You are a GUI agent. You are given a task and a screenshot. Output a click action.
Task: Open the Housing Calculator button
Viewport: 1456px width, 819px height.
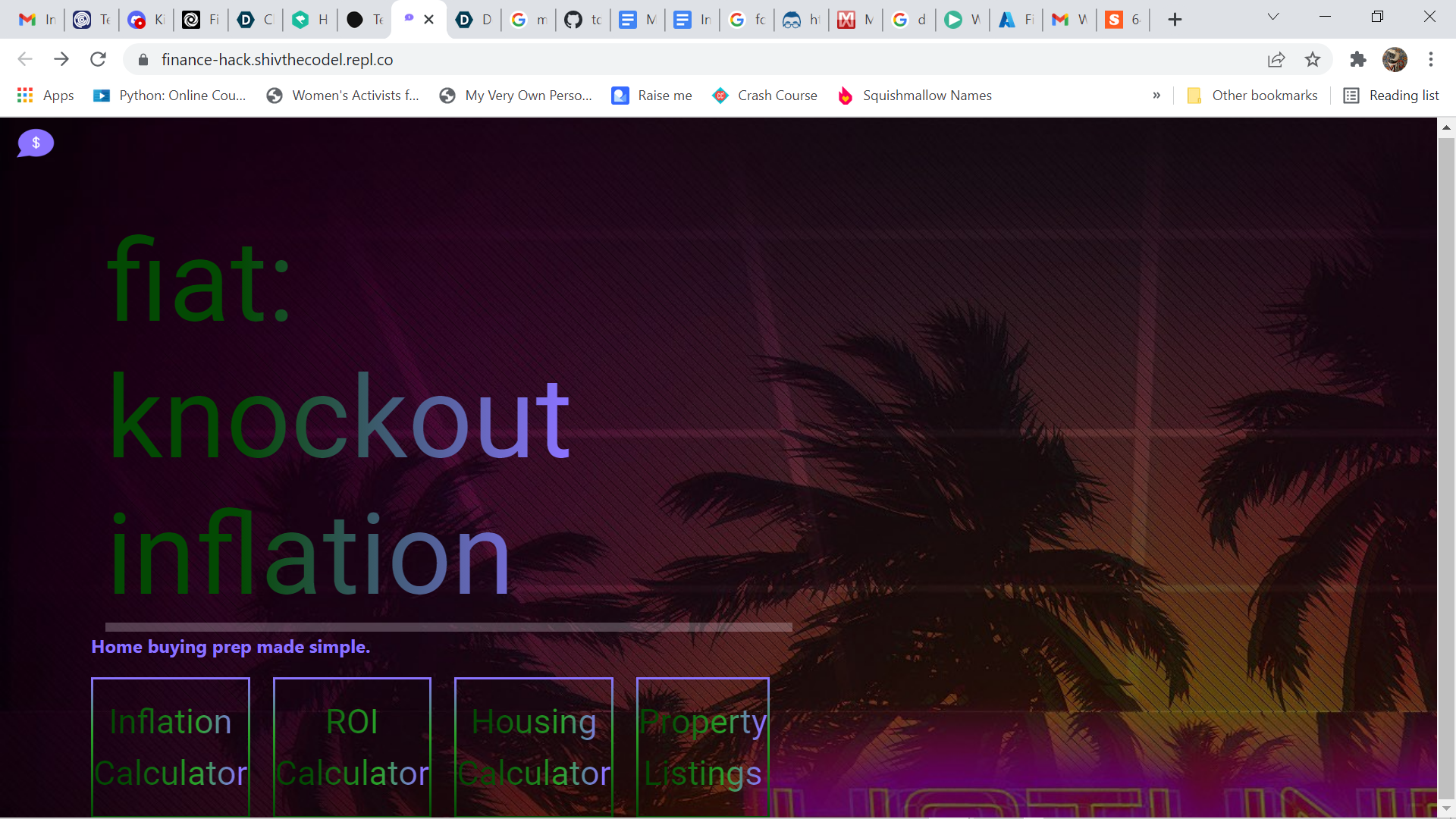coord(534,746)
